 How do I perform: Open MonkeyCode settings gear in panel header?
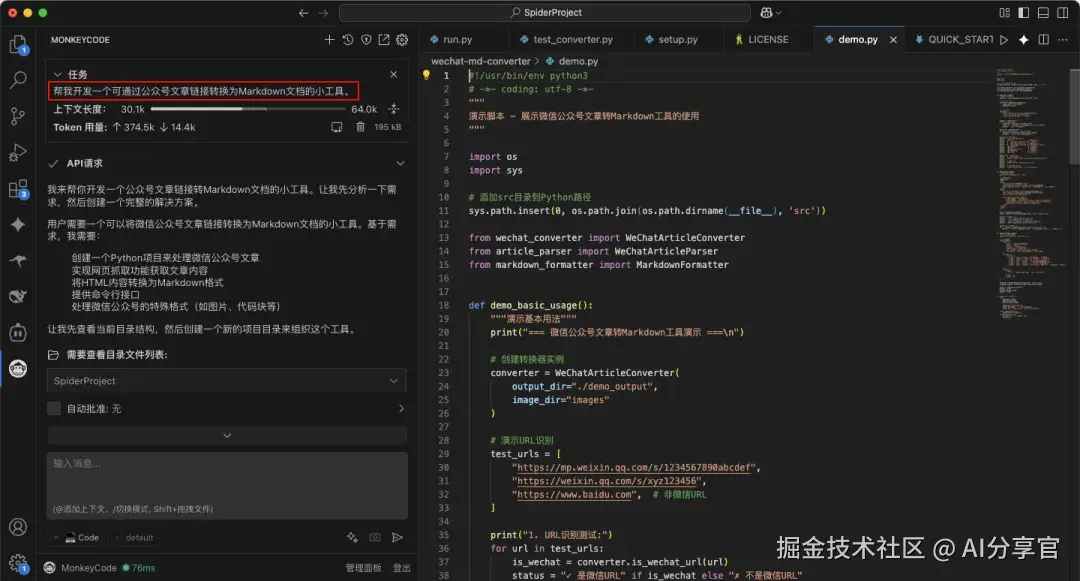[x=402, y=40]
